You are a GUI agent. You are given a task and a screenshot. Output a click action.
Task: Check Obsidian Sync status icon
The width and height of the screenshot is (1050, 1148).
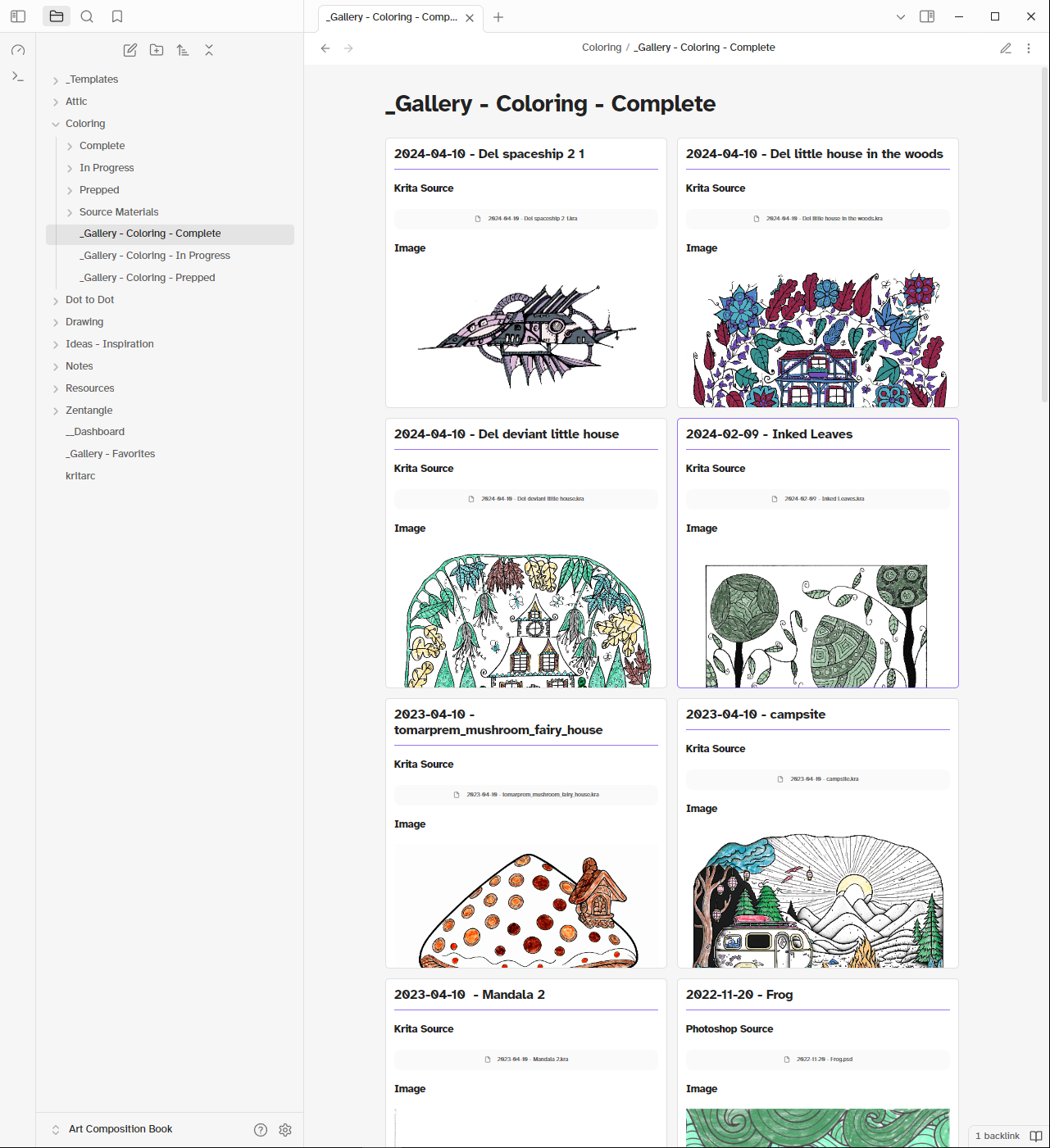tap(17, 50)
